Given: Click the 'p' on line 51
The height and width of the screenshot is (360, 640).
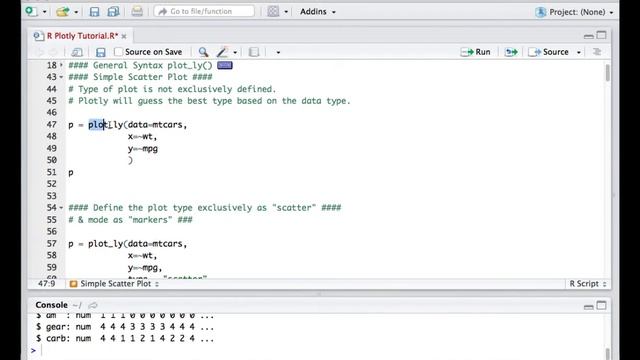Looking at the screenshot, I should (x=71, y=173).
